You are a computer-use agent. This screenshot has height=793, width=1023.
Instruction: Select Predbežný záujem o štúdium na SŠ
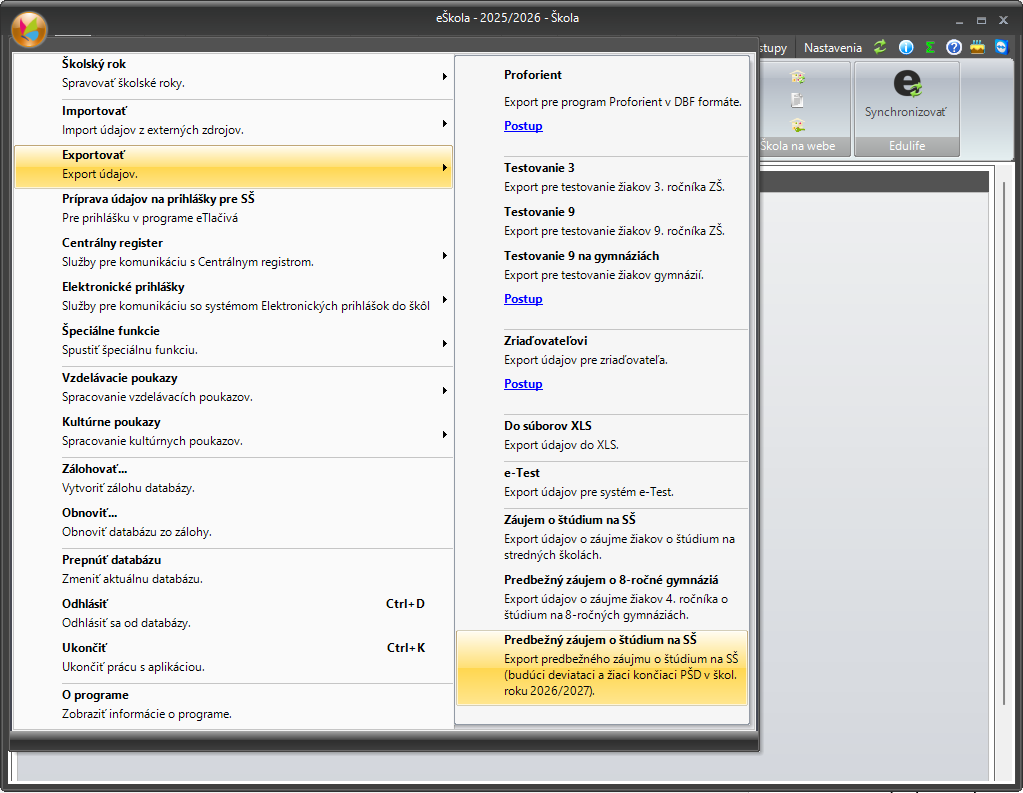pos(602,668)
